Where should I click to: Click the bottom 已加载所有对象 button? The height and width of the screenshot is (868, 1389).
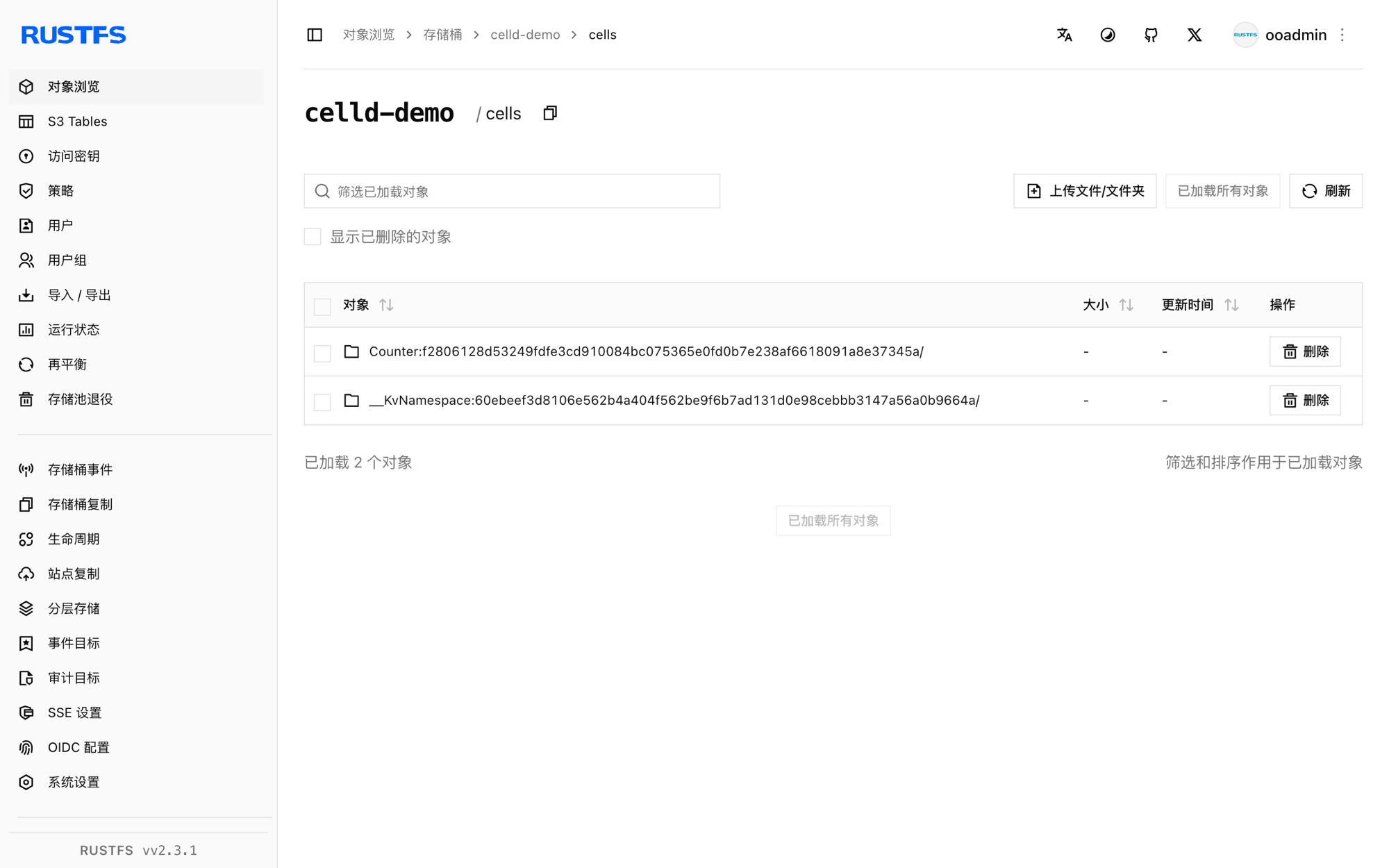(833, 521)
